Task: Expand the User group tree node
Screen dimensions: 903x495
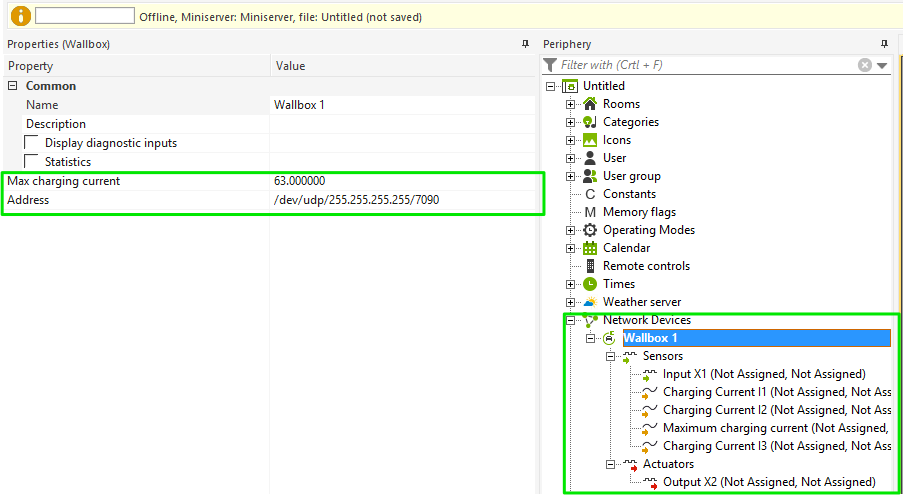Action: point(571,176)
